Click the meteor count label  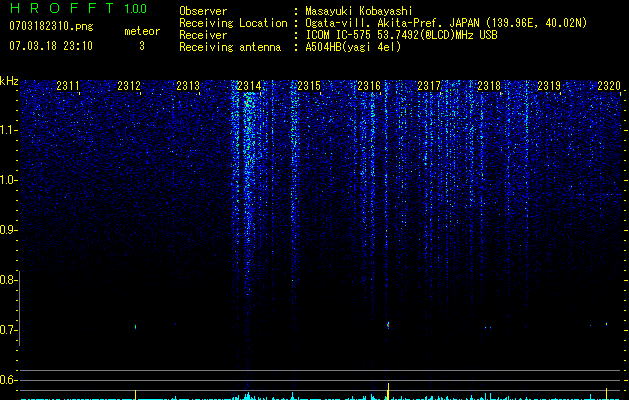click(x=142, y=31)
